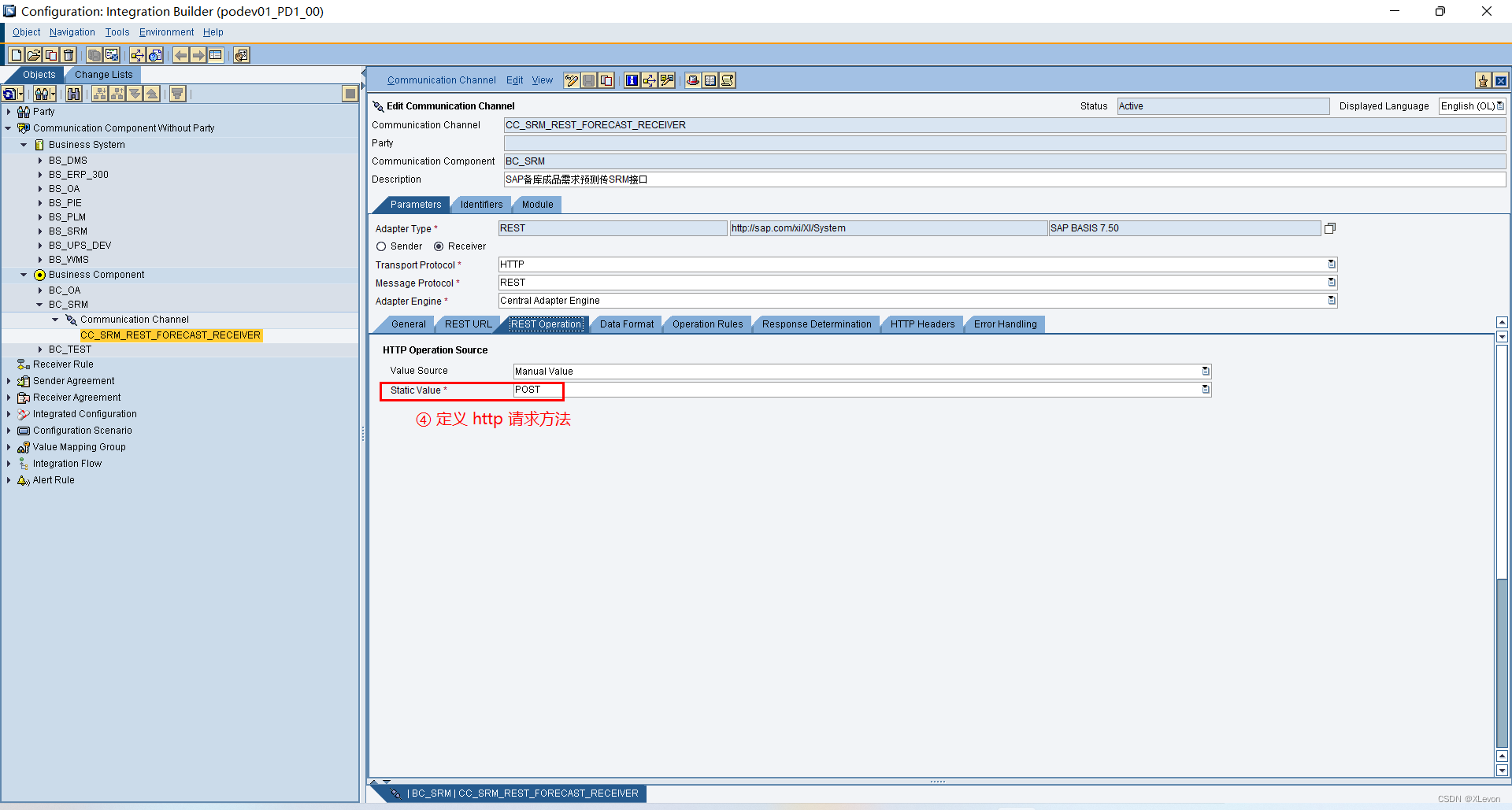Click the New object icon in the main toolbar

coord(16,55)
